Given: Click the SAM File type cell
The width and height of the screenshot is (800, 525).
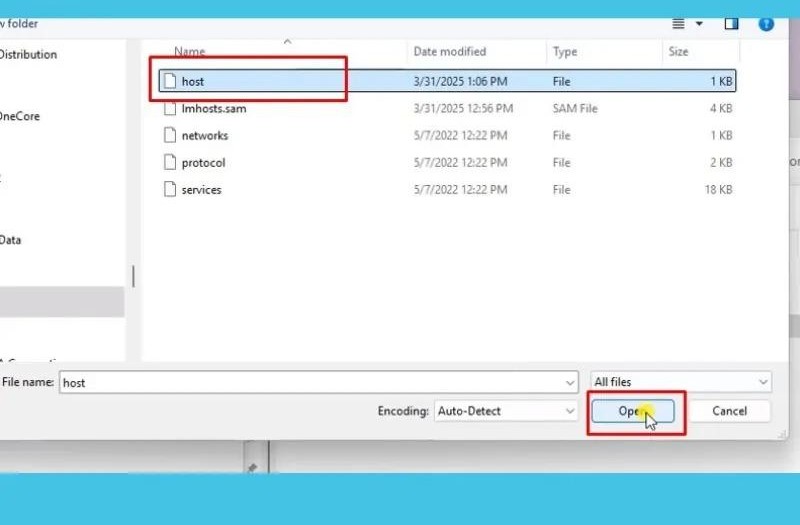Looking at the screenshot, I should 574,109.
